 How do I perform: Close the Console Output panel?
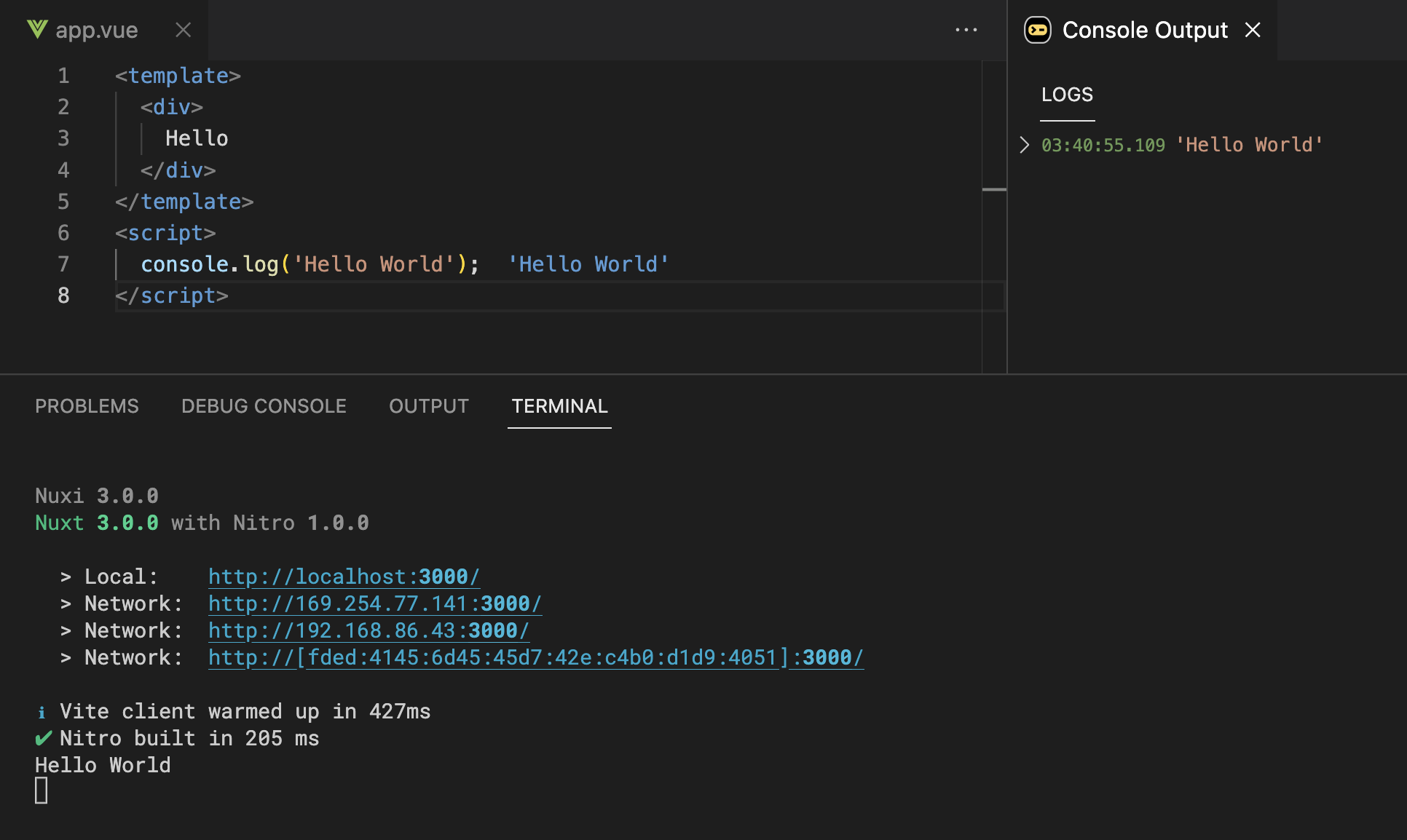click(x=1253, y=30)
